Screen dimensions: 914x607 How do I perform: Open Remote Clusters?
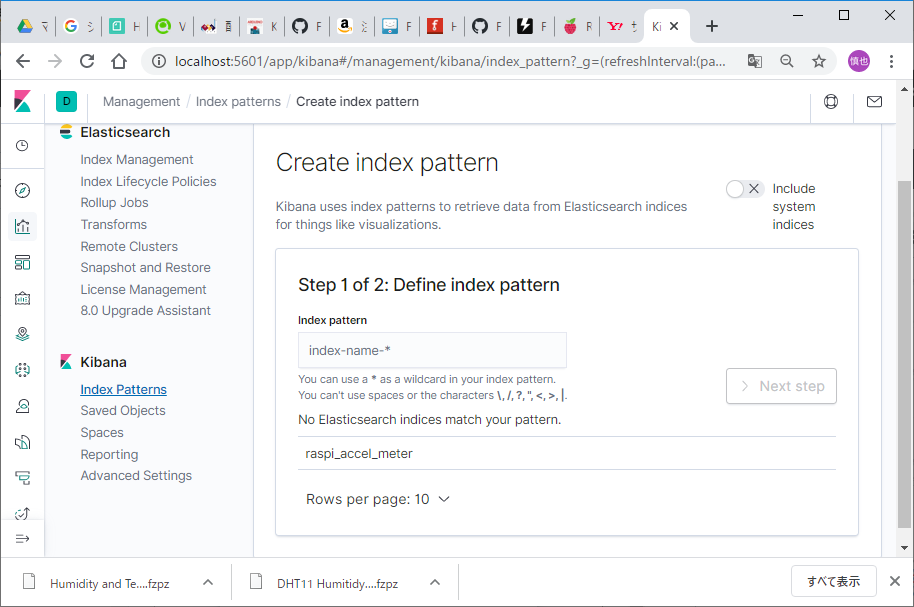tap(129, 247)
